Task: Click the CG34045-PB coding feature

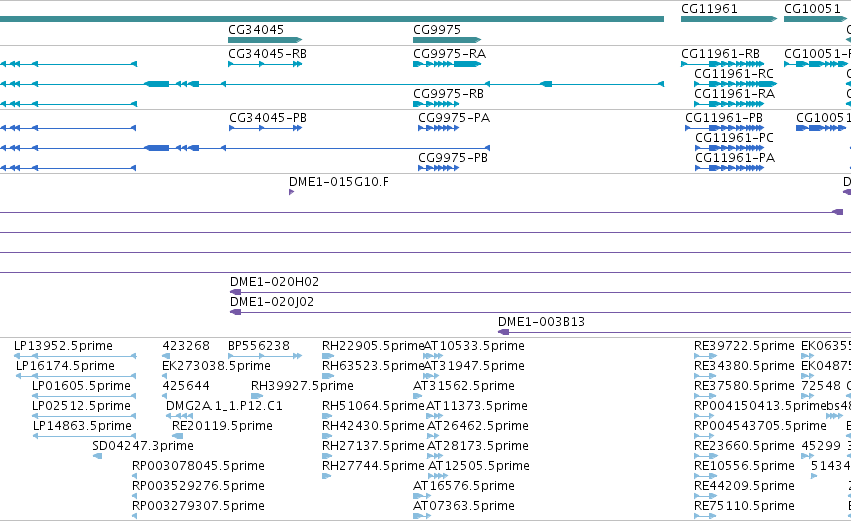Action: click(x=265, y=128)
